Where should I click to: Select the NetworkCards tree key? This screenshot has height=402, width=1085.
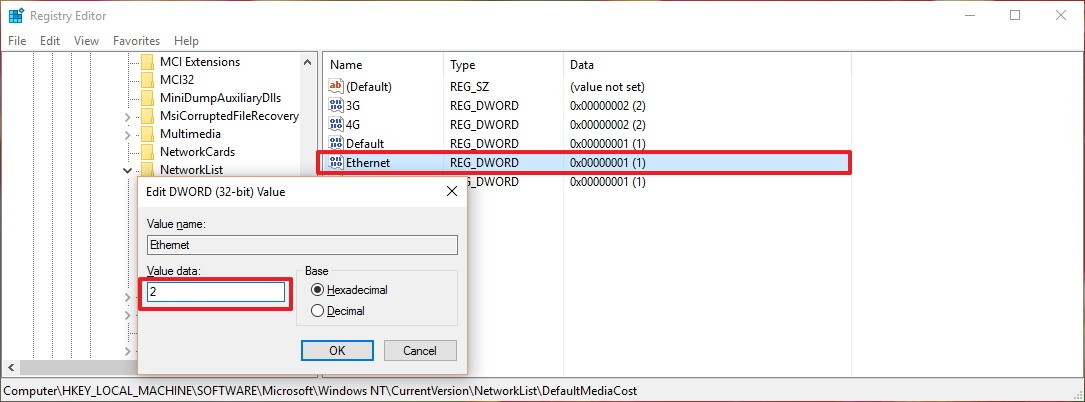click(x=197, y=152)
